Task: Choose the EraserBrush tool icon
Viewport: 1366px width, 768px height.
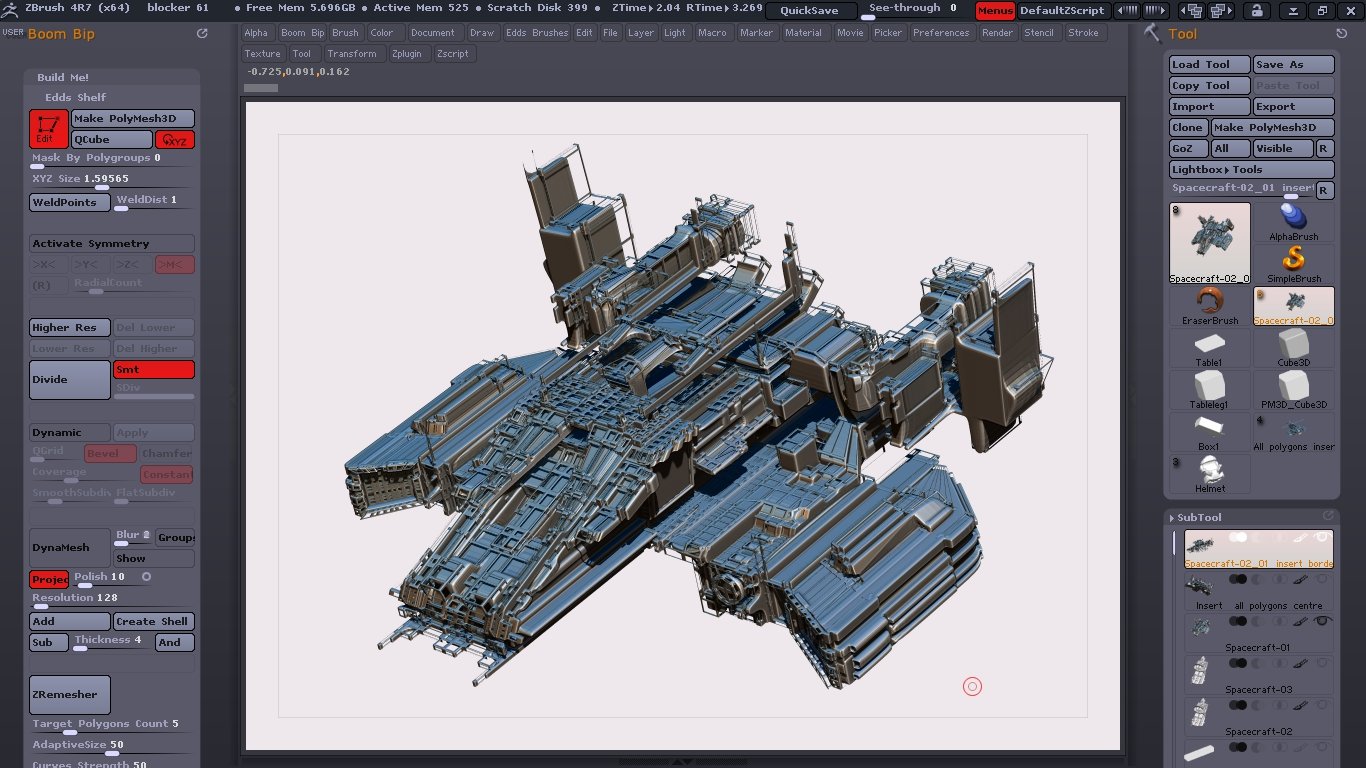Action: click(x=1209, y=304)
